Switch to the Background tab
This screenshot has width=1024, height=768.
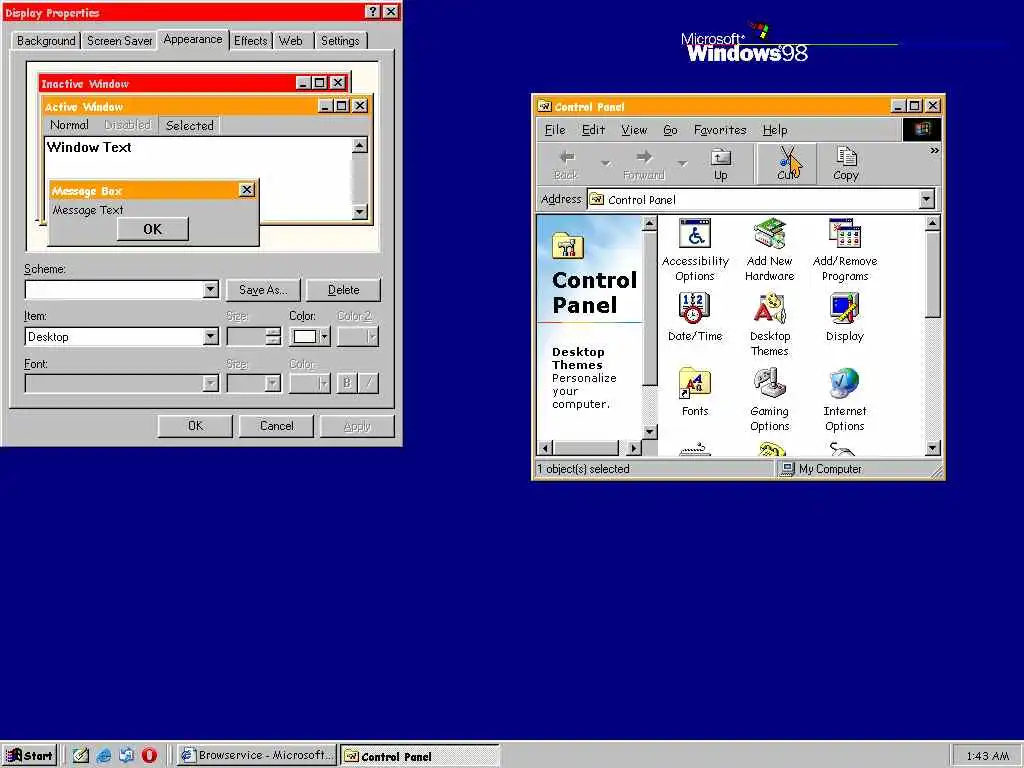[x=46, y=40]
